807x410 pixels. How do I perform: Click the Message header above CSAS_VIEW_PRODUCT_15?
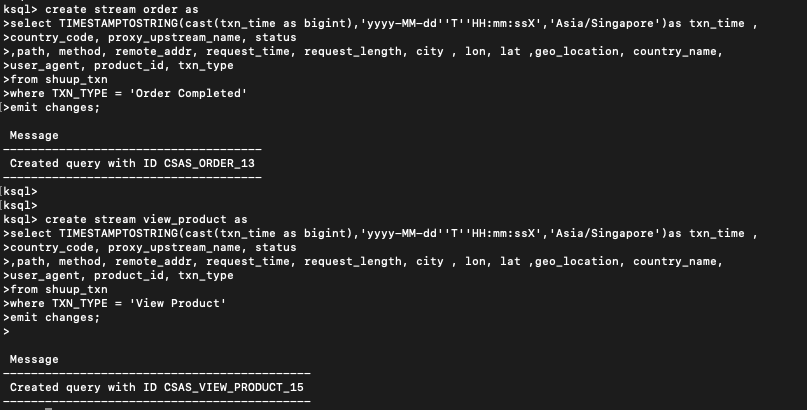click(x=34, y=360)
